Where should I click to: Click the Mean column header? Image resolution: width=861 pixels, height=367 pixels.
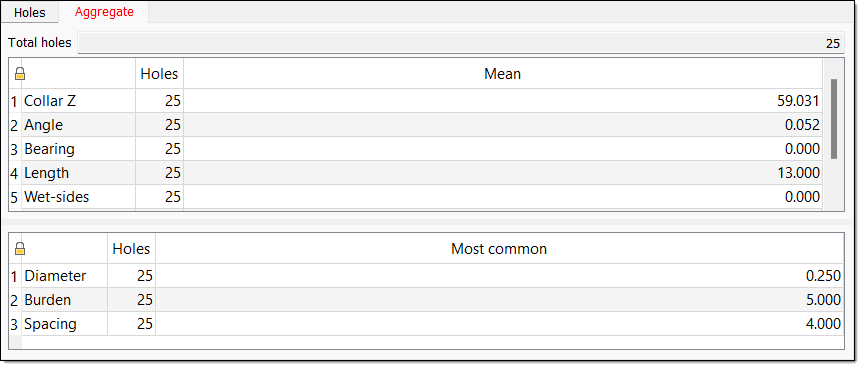point(502,74)
